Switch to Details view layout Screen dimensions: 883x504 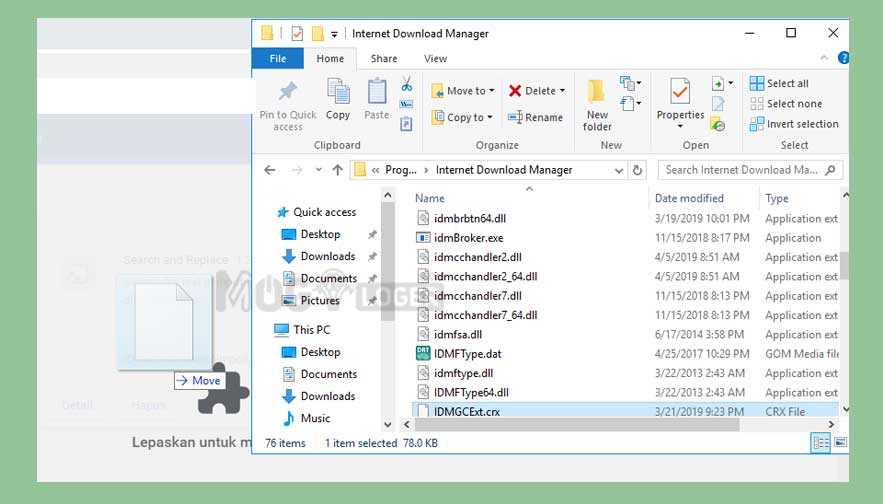tap(820, 443)
